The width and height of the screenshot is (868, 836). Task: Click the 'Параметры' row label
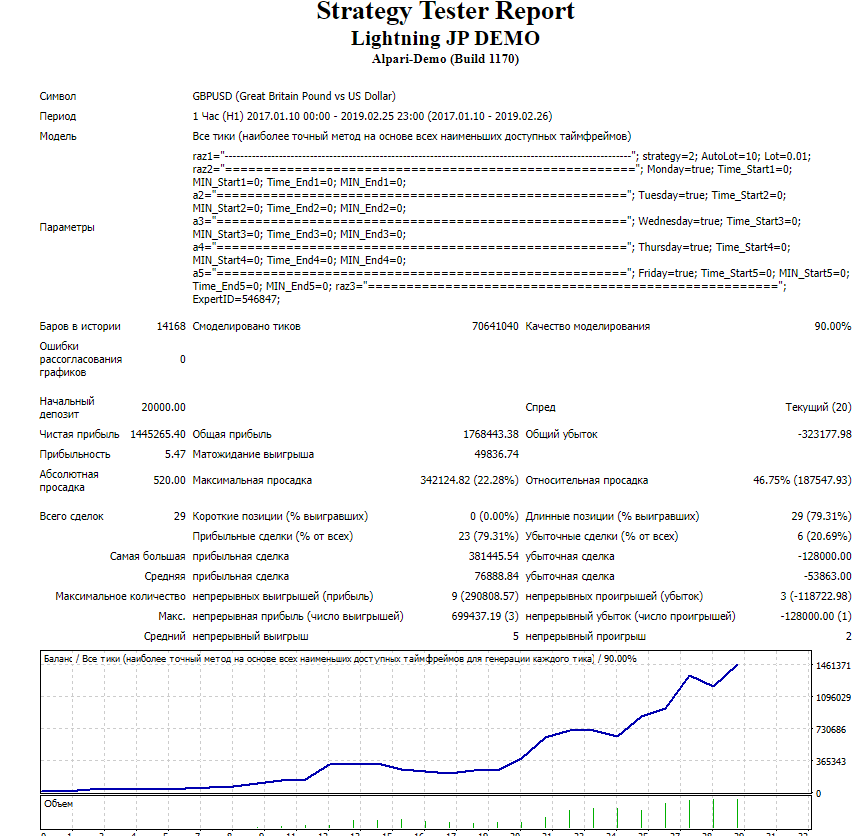67,227
